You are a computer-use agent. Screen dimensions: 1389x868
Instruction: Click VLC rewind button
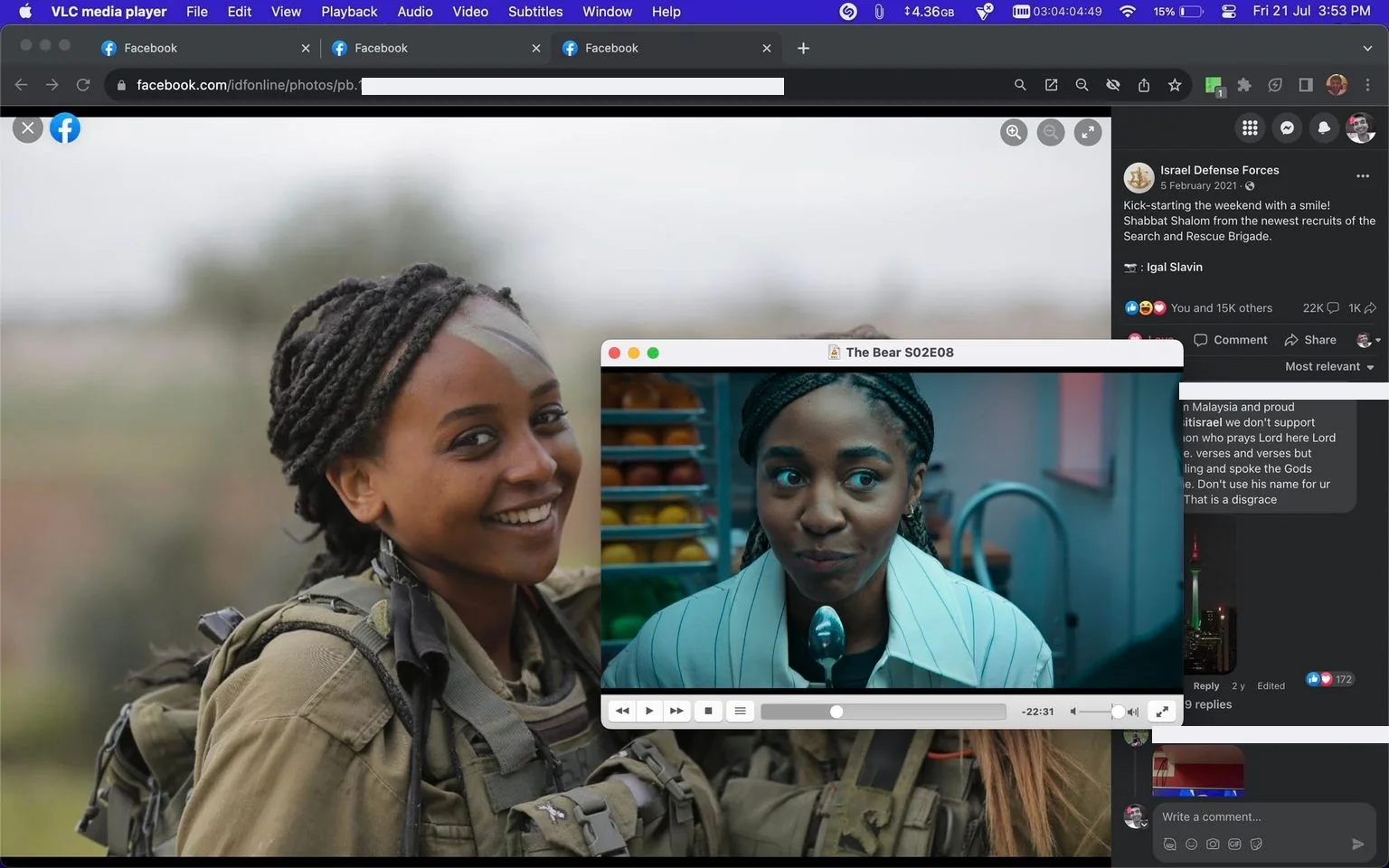(x=622, y=711)
